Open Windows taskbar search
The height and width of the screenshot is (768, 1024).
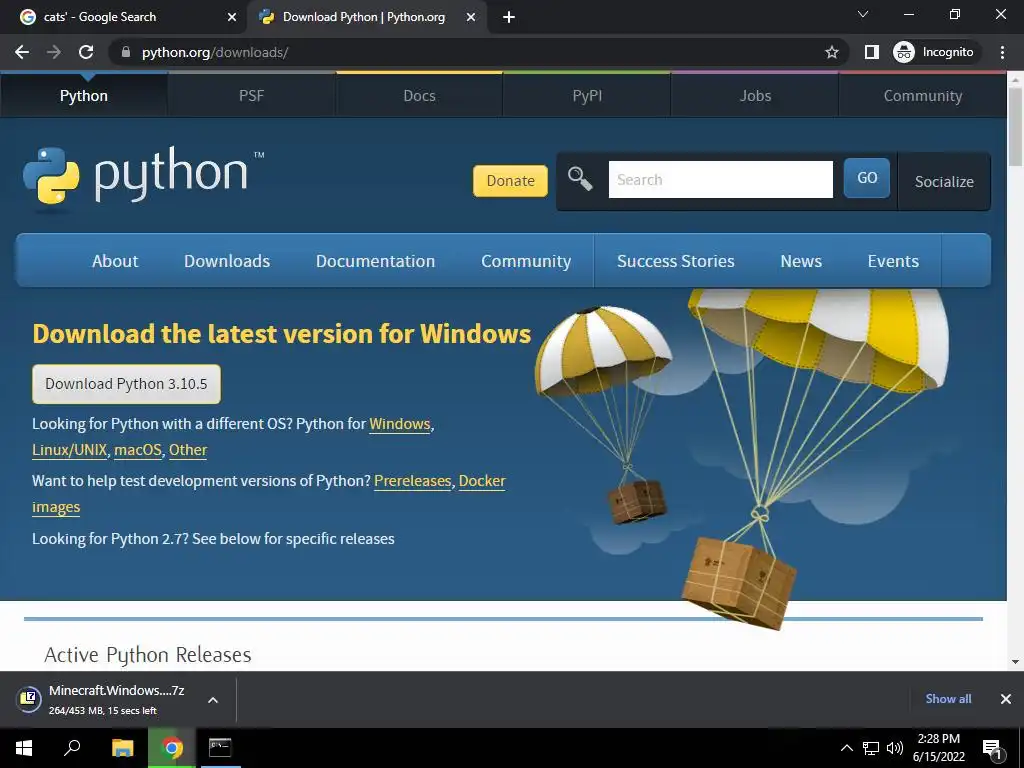point(72,748)
